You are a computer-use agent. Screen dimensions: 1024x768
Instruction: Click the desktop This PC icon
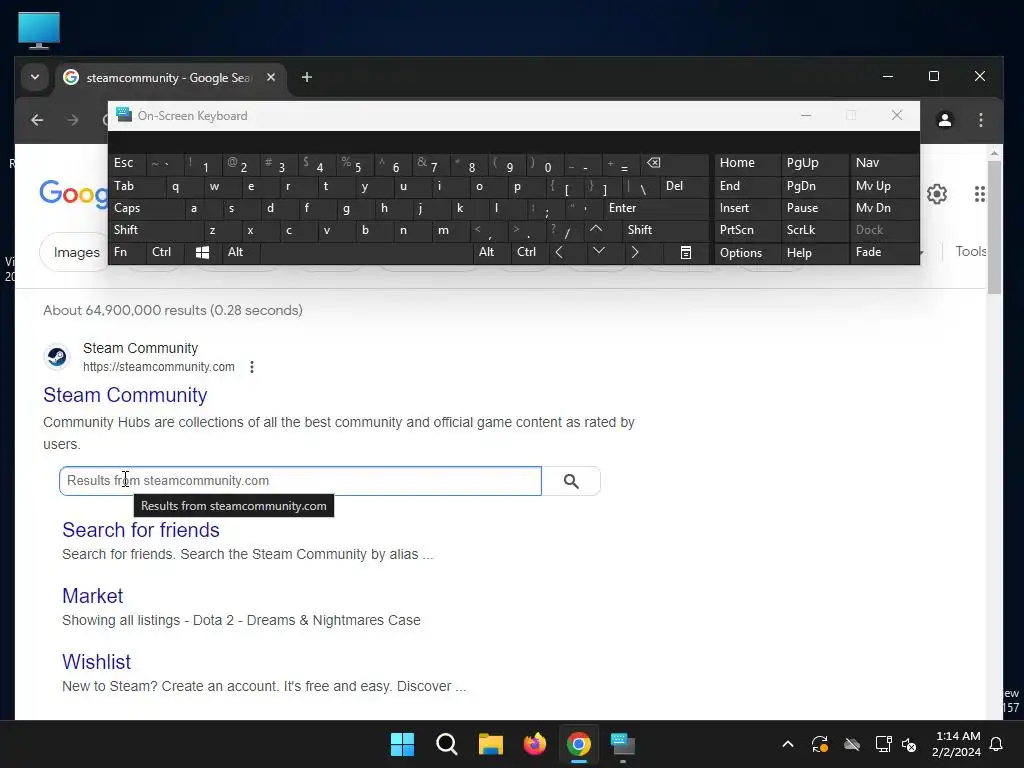39,30
